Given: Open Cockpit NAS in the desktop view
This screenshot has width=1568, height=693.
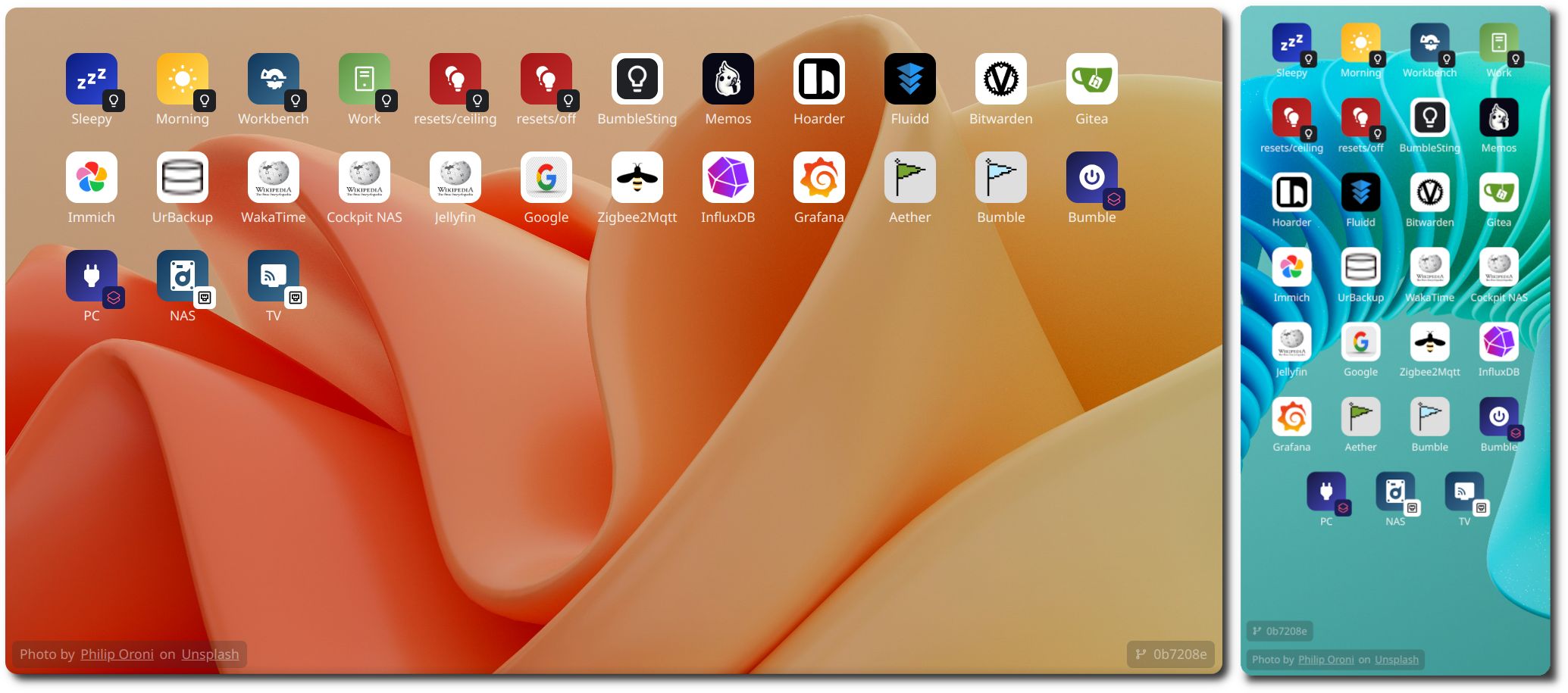Looking at the screenshot, I should (365, 177).
